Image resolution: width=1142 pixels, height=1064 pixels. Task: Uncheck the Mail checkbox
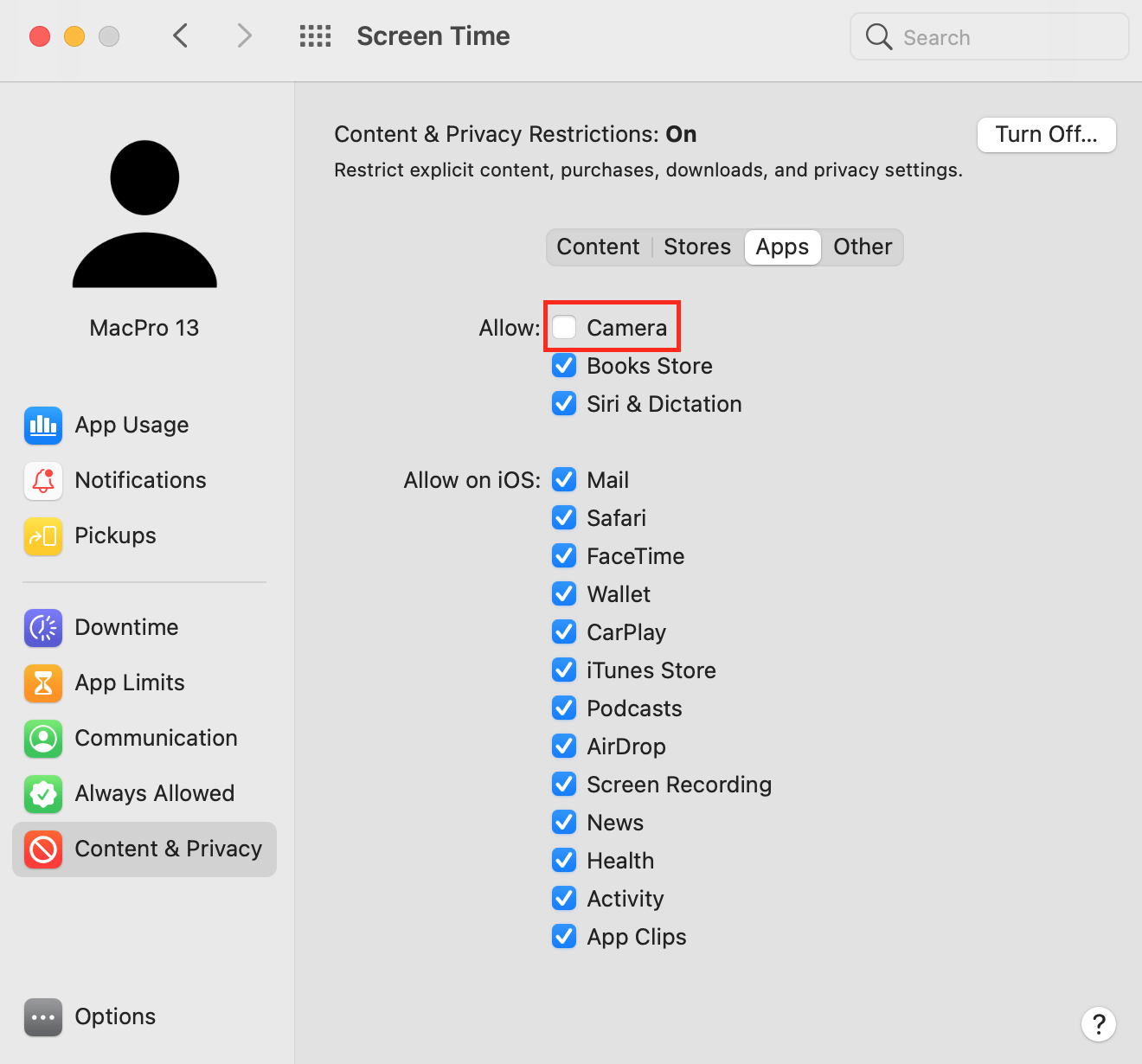click(564, 479)
